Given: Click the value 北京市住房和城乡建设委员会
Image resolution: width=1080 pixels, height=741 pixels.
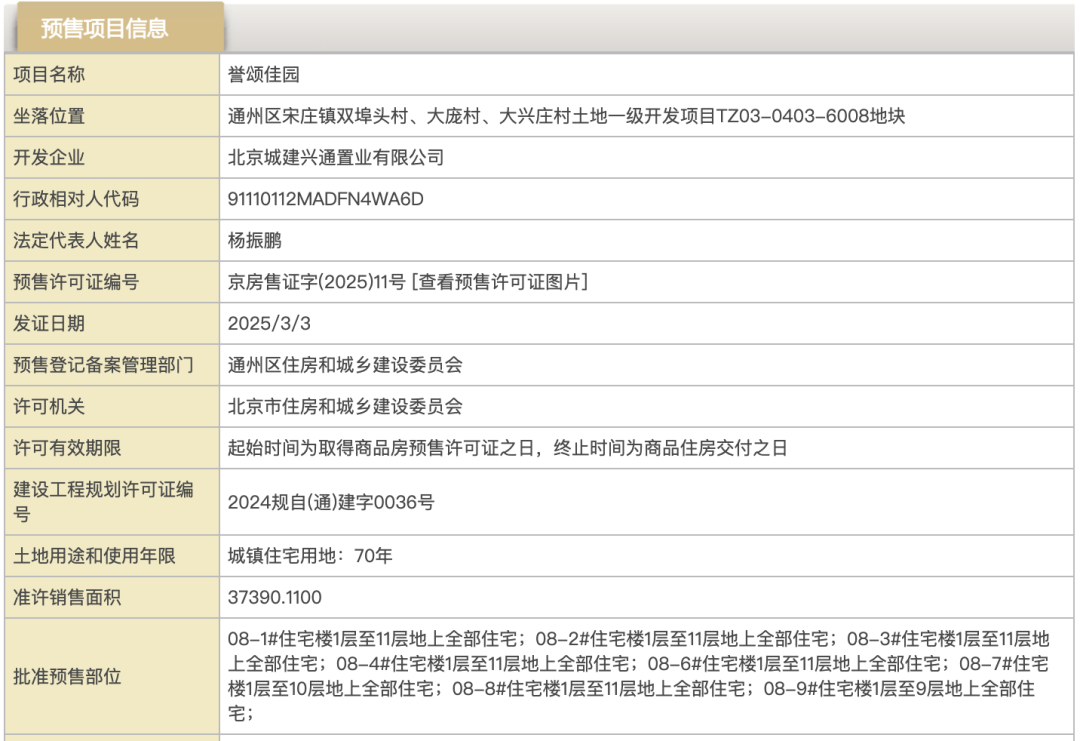Looking at the screenshot, I should 344,406.
